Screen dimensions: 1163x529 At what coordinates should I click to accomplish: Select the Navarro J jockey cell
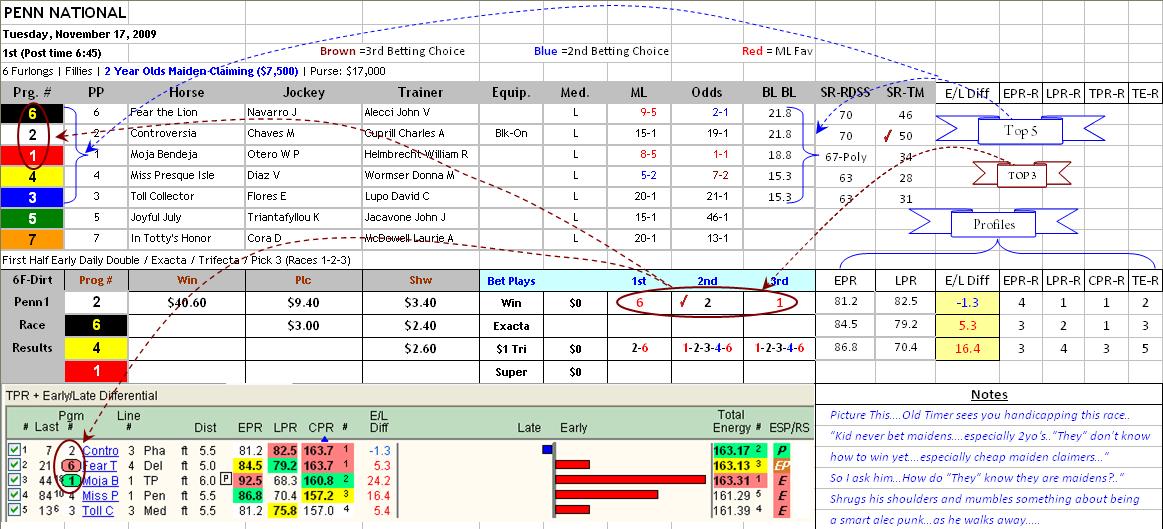coord(303,113)
